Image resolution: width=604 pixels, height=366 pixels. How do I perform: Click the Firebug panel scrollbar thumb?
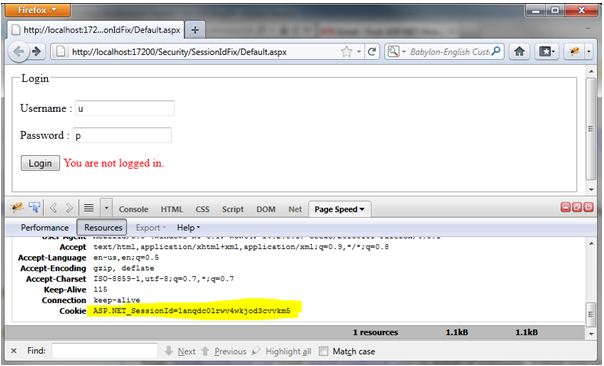click(x=591, y=314)
